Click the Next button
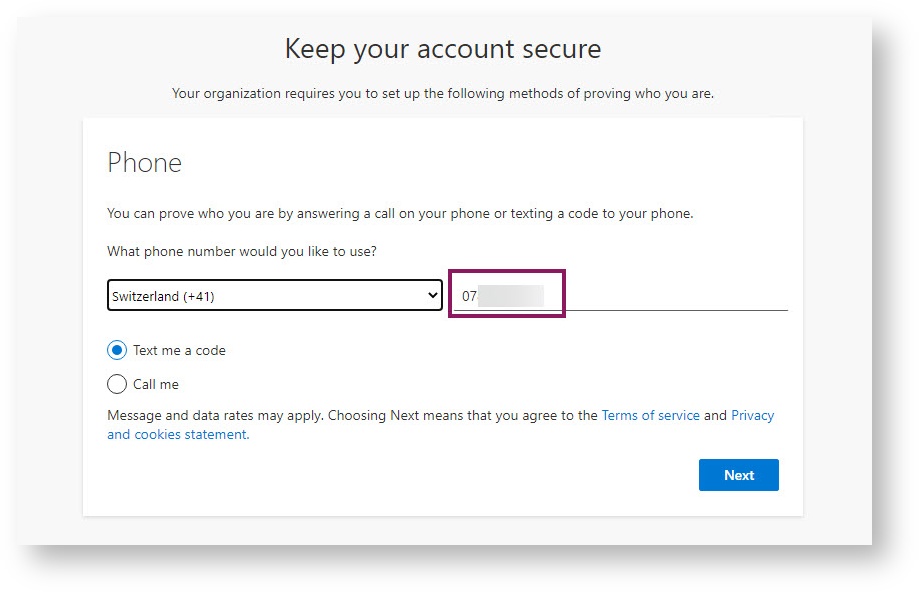 point(739,475)
